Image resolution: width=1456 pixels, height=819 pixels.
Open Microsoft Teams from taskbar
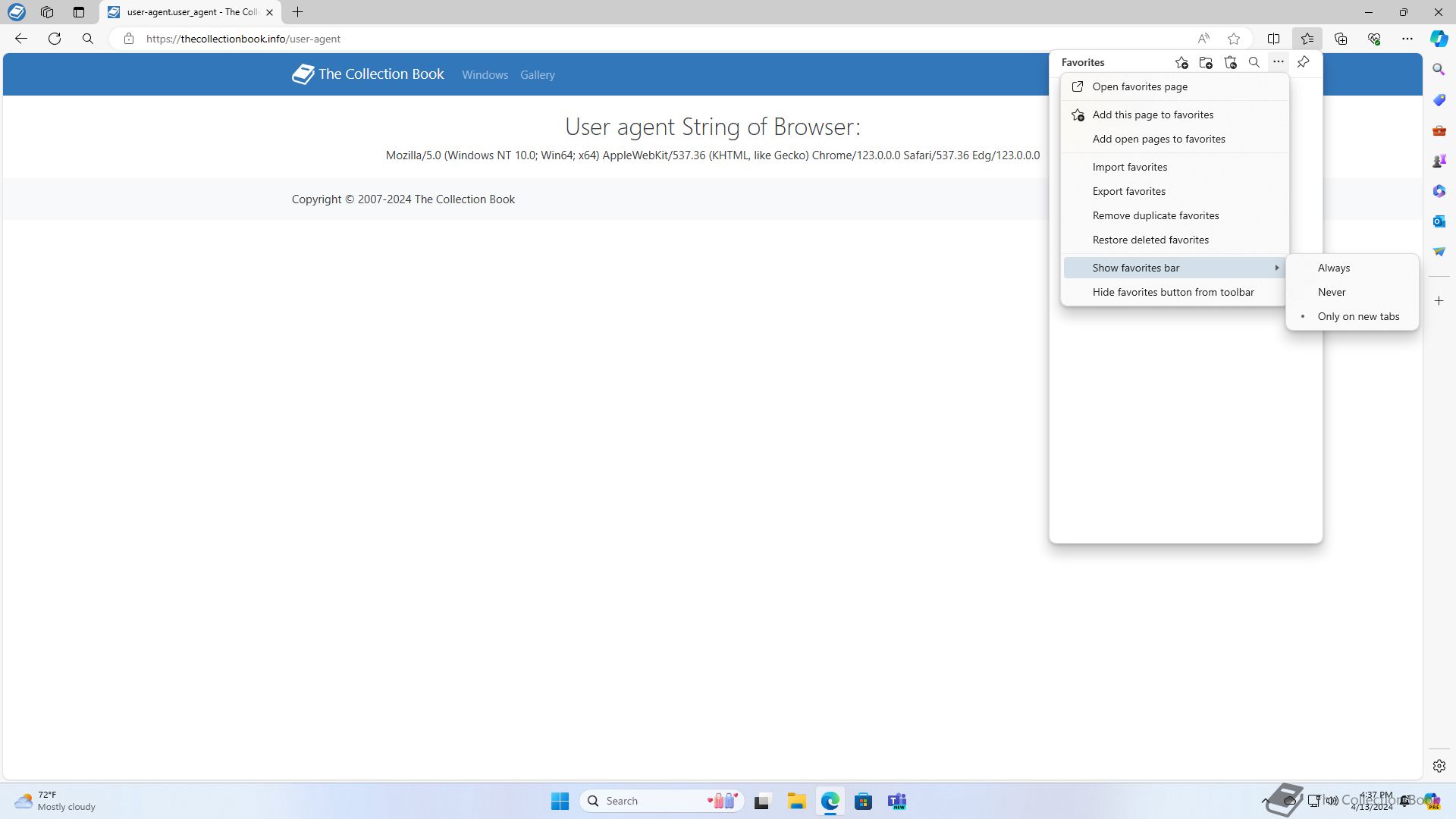coord(897,801)
